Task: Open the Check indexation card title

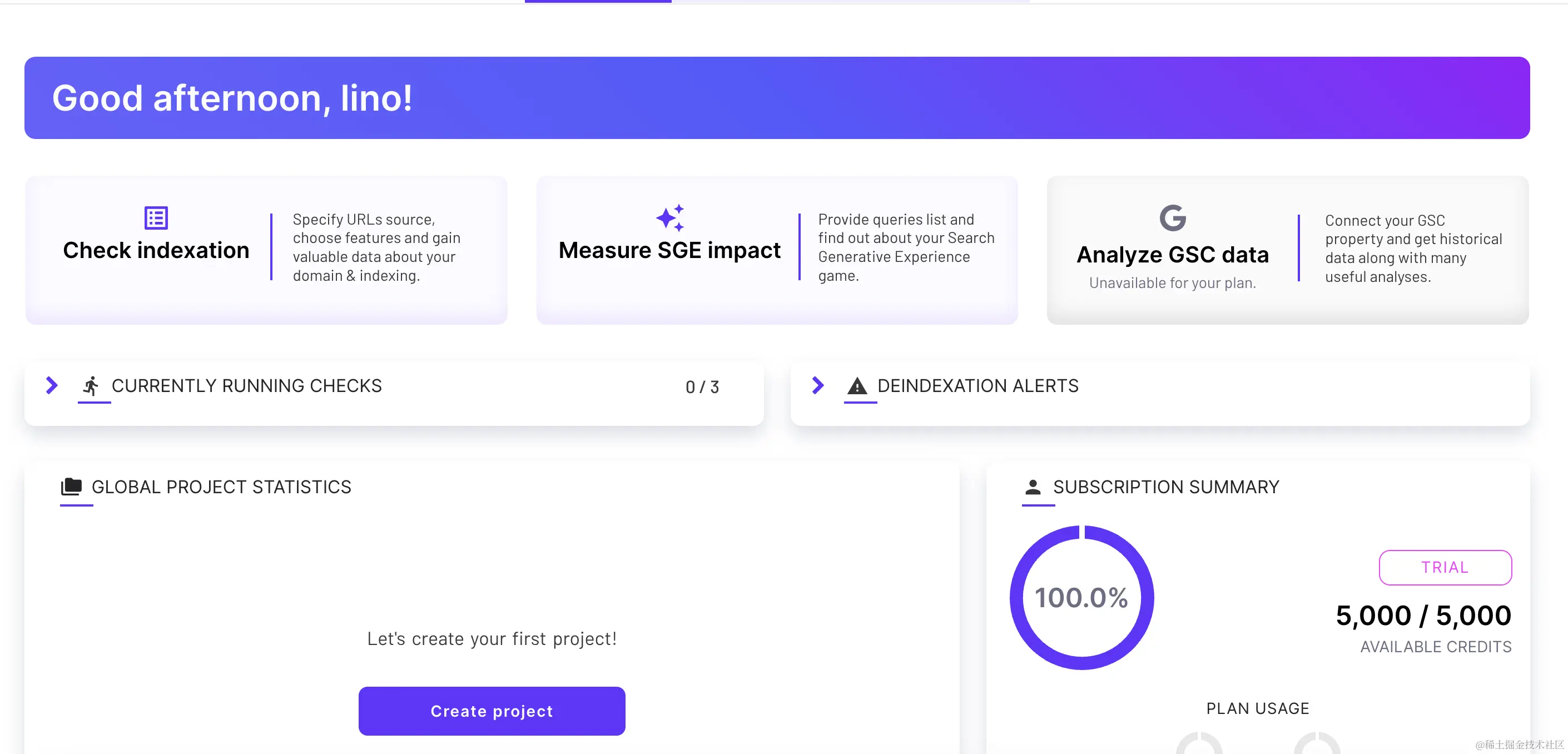Action: [156, 250]
